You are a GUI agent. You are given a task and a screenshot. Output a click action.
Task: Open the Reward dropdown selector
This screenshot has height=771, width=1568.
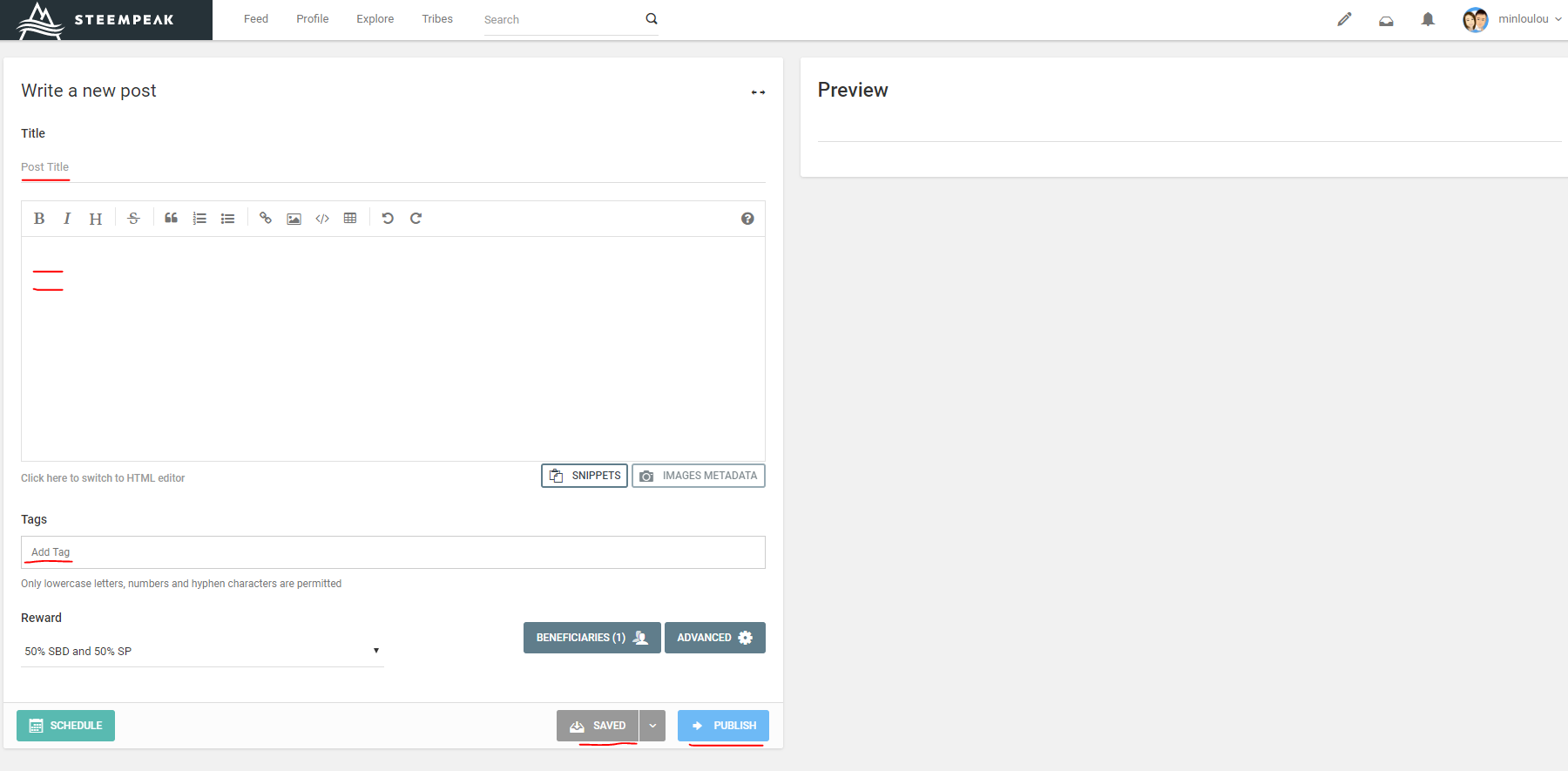point(202,651)
